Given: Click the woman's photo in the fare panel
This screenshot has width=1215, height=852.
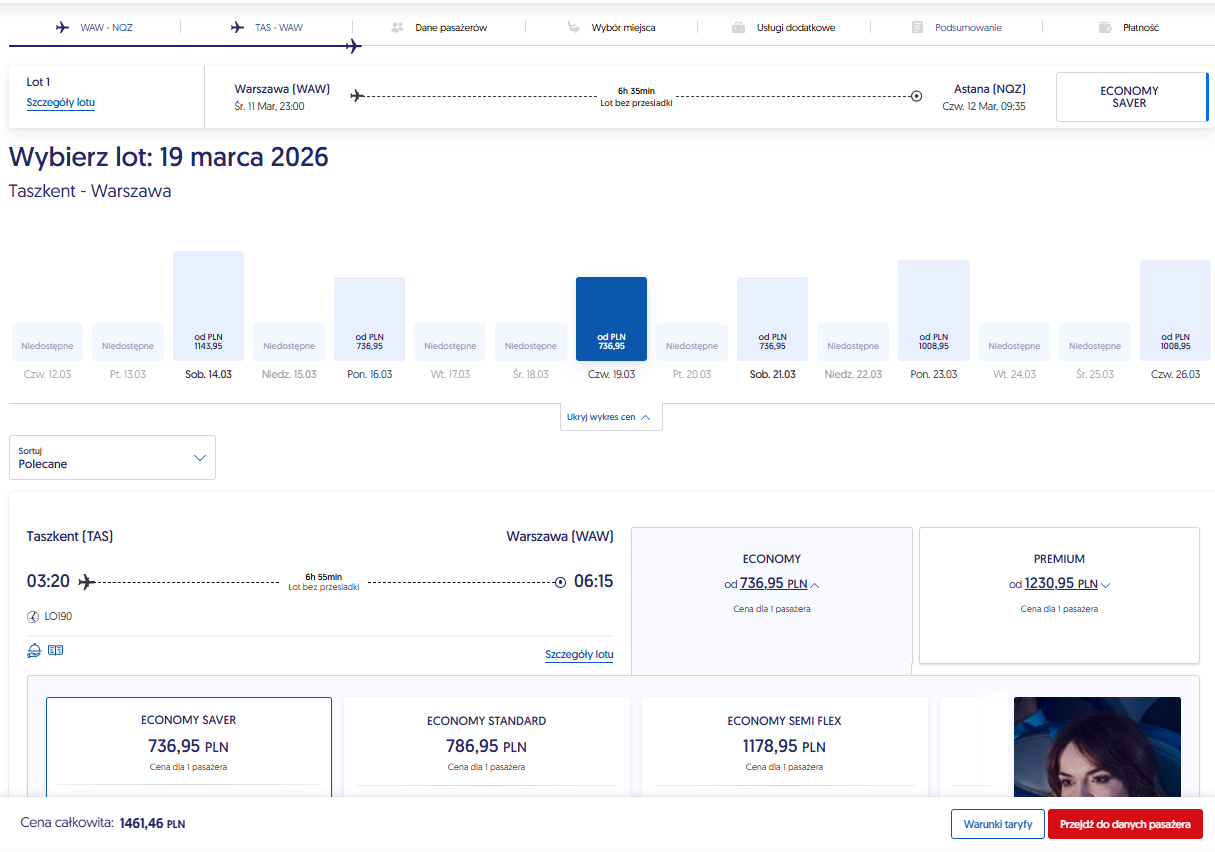Looking at the screenshot, I should pos(1097,747).
